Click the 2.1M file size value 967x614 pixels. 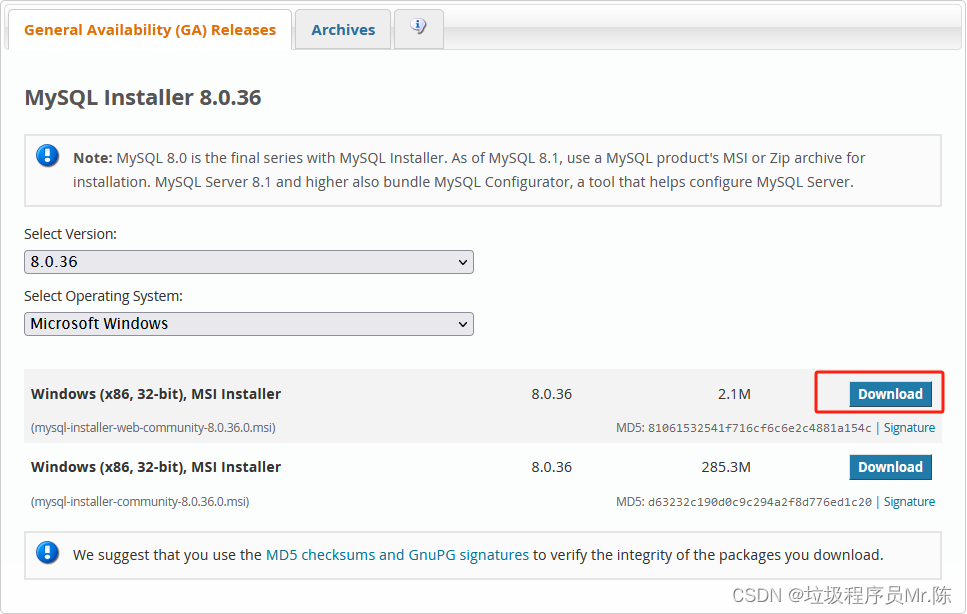[734, 394]
